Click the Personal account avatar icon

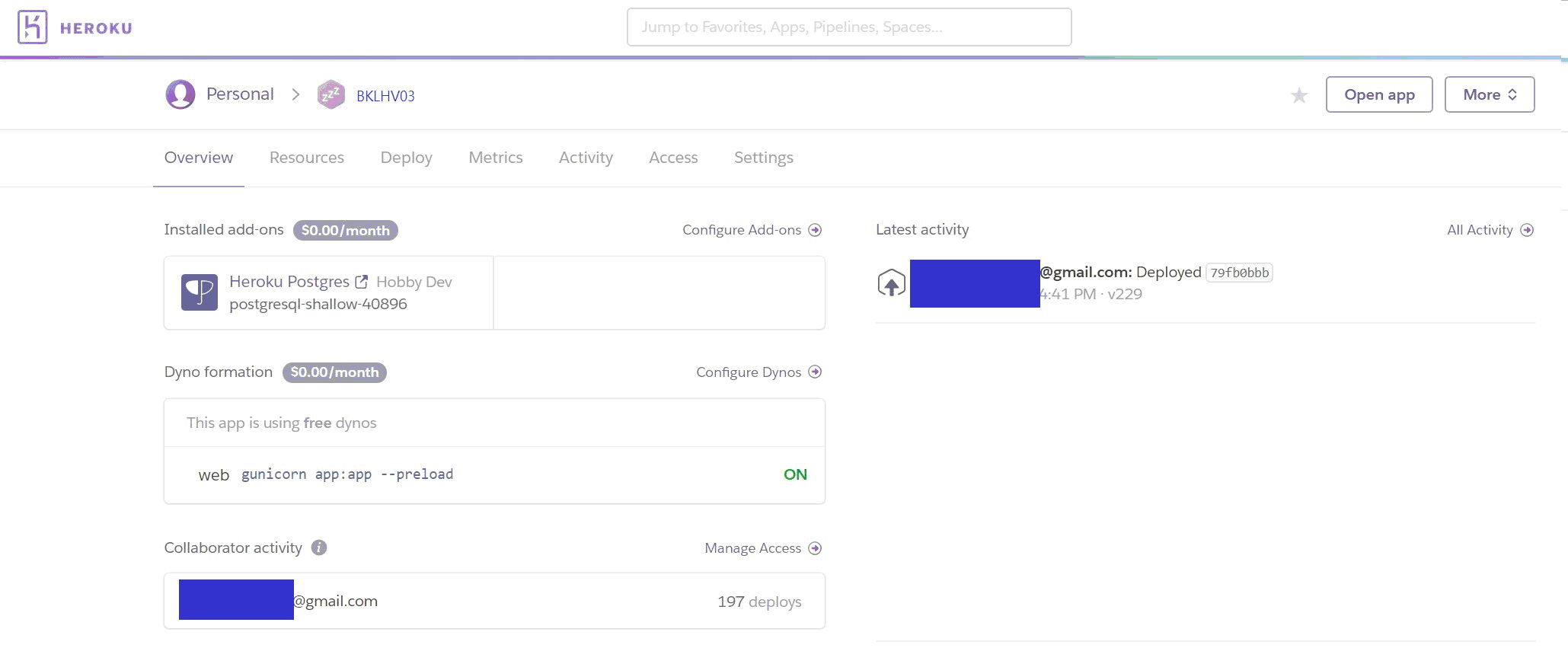click(180, 94)
